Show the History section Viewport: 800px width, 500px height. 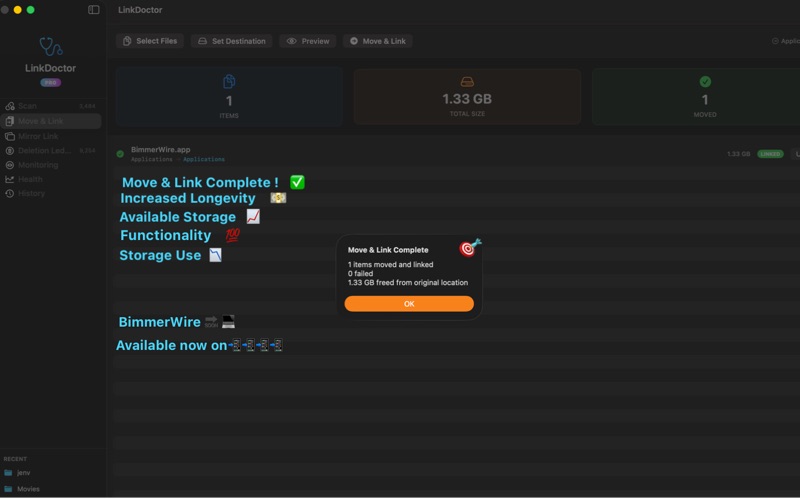pos(51,193)
